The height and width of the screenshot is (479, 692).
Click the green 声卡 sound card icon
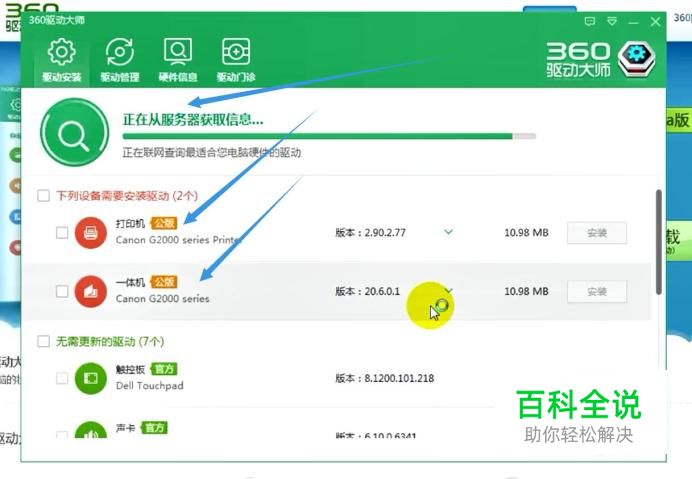(x=90, y=430)
